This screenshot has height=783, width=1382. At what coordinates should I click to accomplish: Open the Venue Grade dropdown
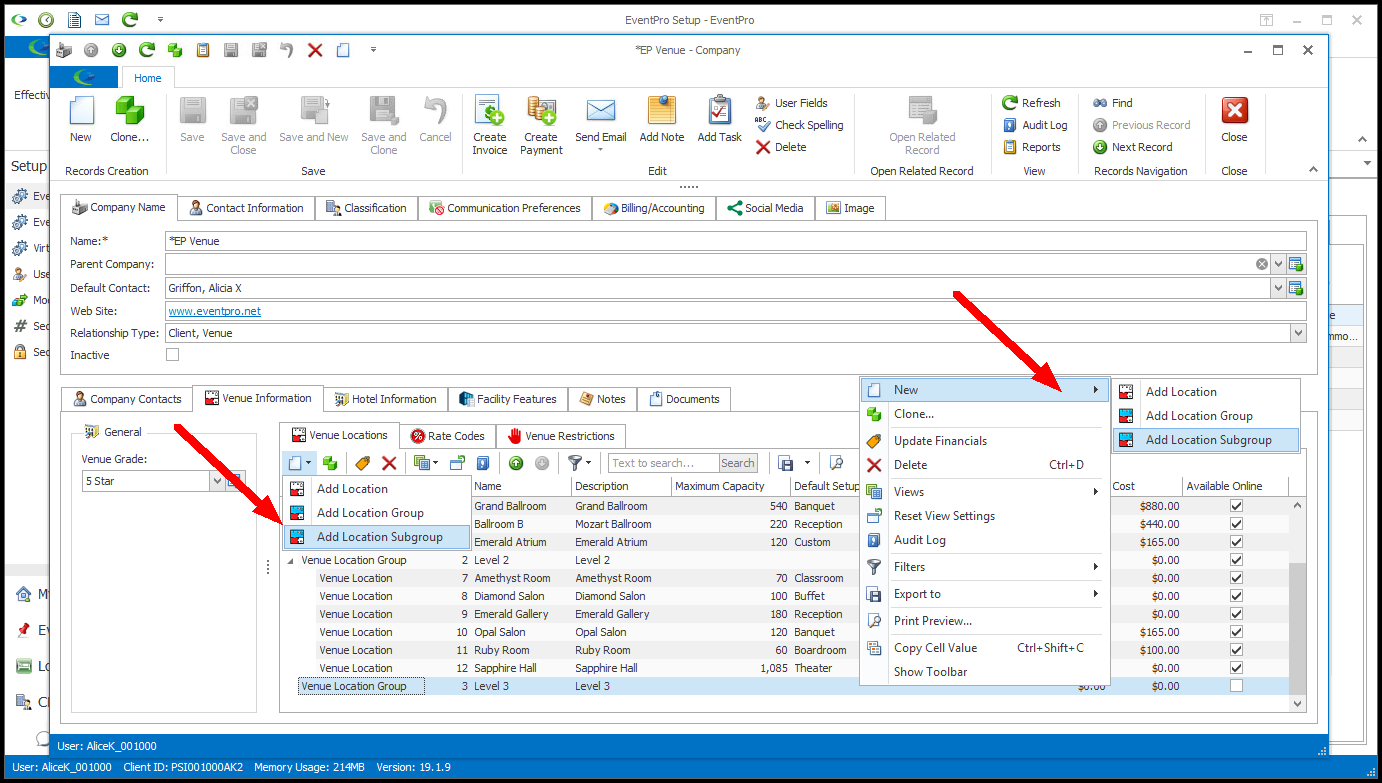click(217, 481)
